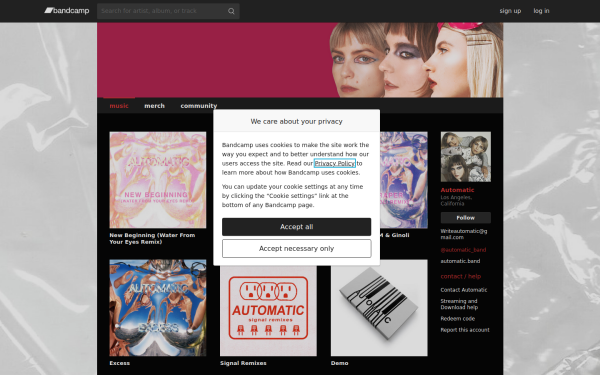
Task: Open New Beginning remix album cover
Action: (158, 180)
